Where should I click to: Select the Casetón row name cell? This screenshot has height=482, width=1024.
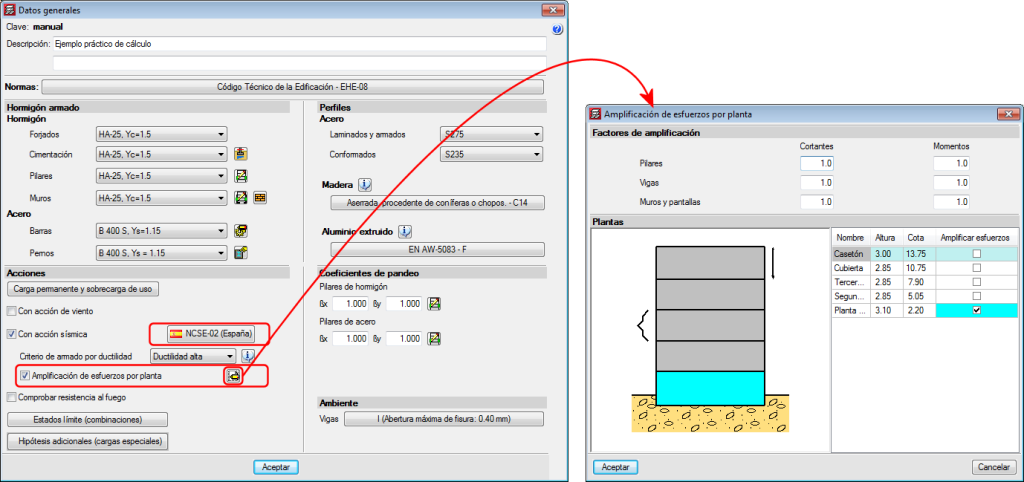tap(849, 253)
